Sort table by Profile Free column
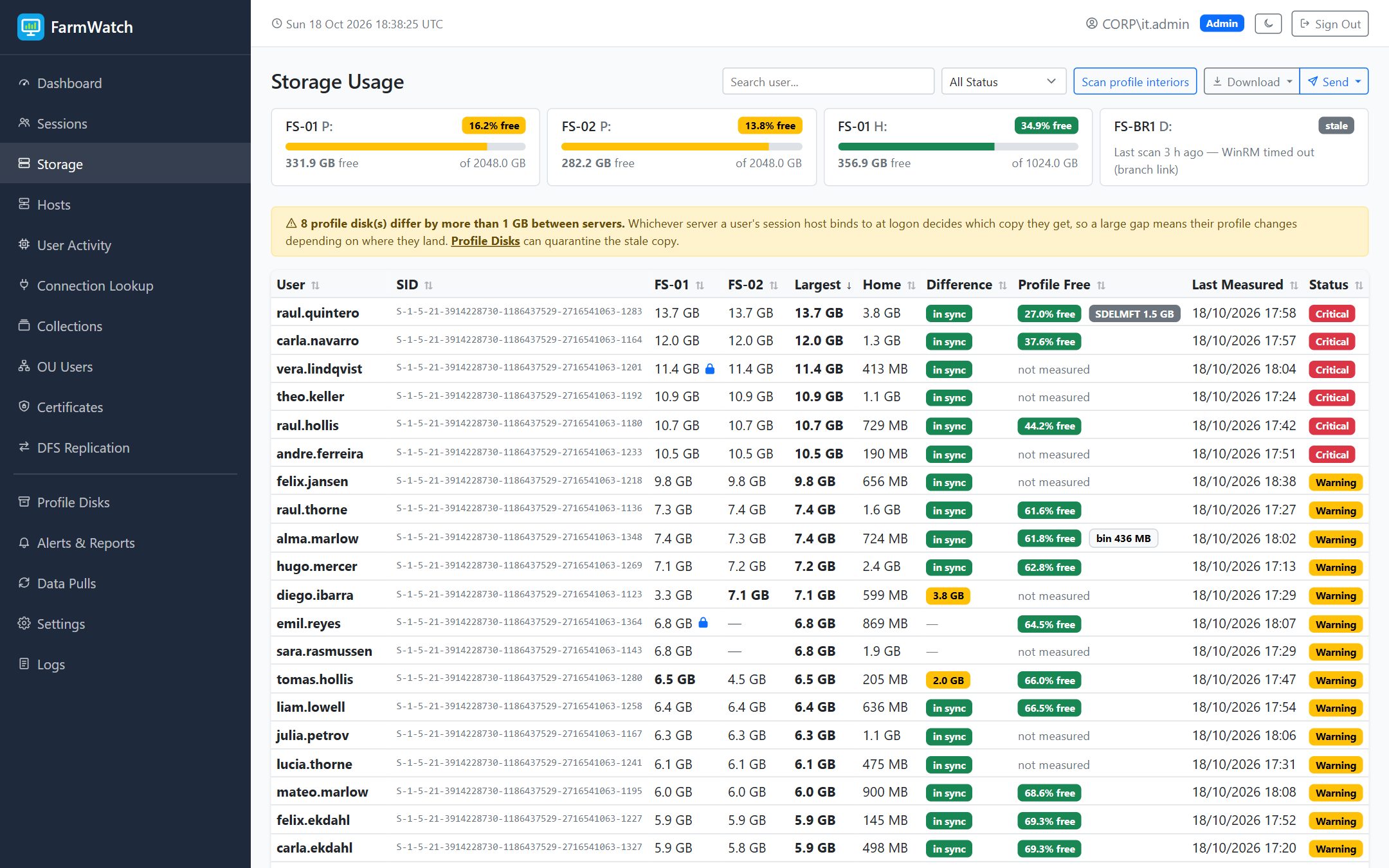Viewport: 1389px width, 868px height. point(1062,285)
